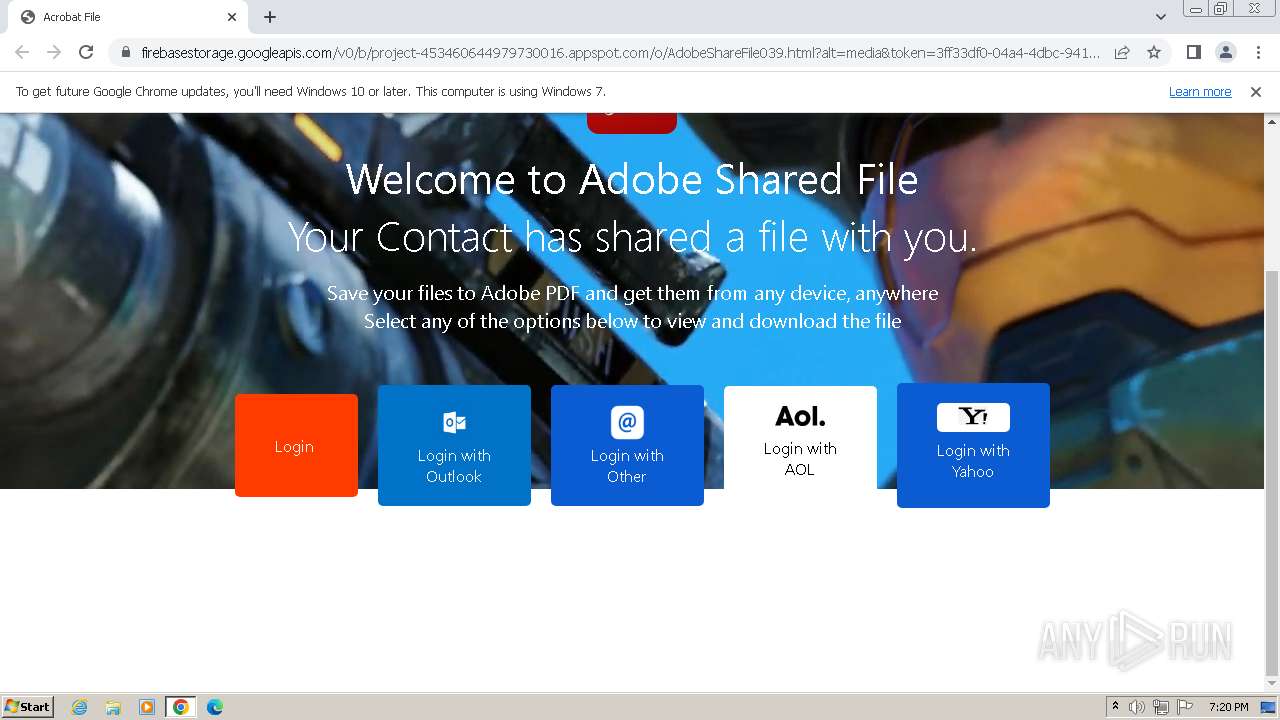
Task: Share this page icon in address bar
Action: coord(1122,52)
